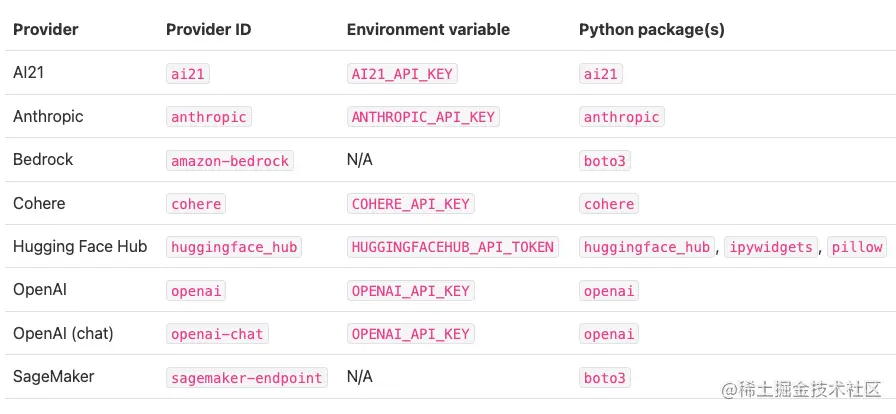Click the Environment variable column header
This screenshot has height=414, width=896.
pos(429,30)
